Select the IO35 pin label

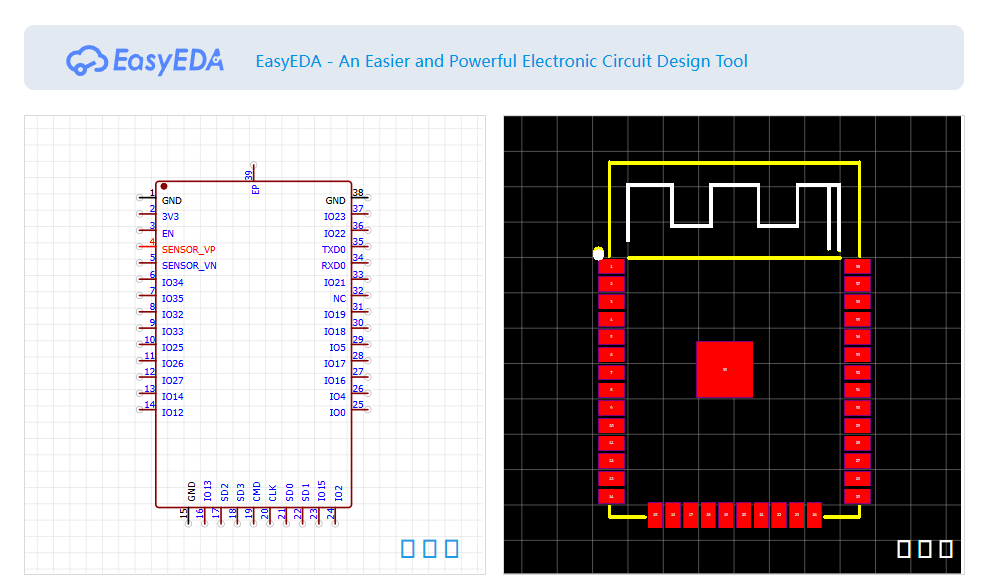pyautogui.click(x=173, y=299)
